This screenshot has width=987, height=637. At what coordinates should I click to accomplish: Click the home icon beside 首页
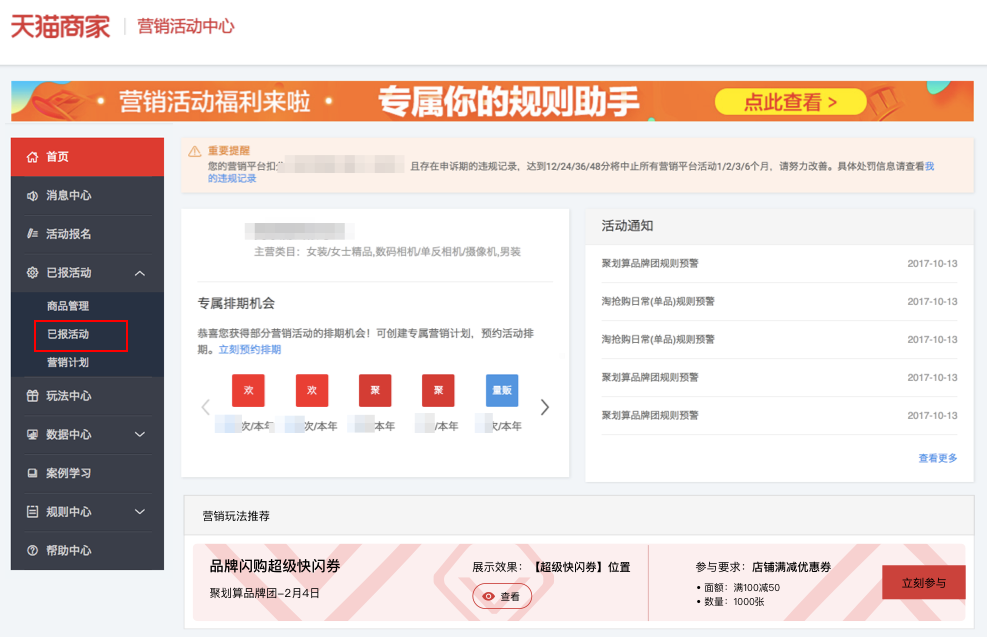click(32, 157)
